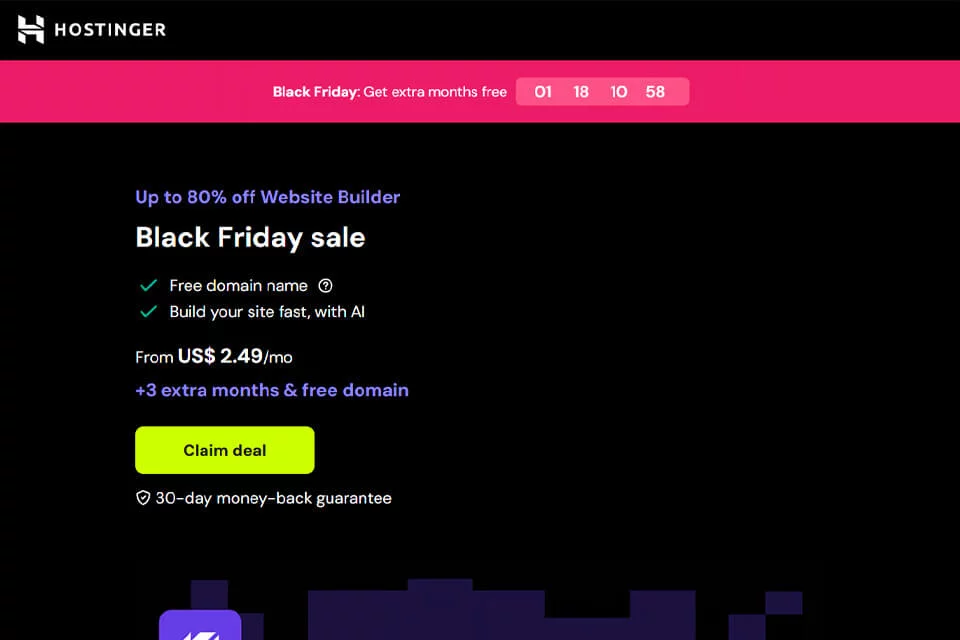Click +3 extra months & free domain

[x=272, y=390]
